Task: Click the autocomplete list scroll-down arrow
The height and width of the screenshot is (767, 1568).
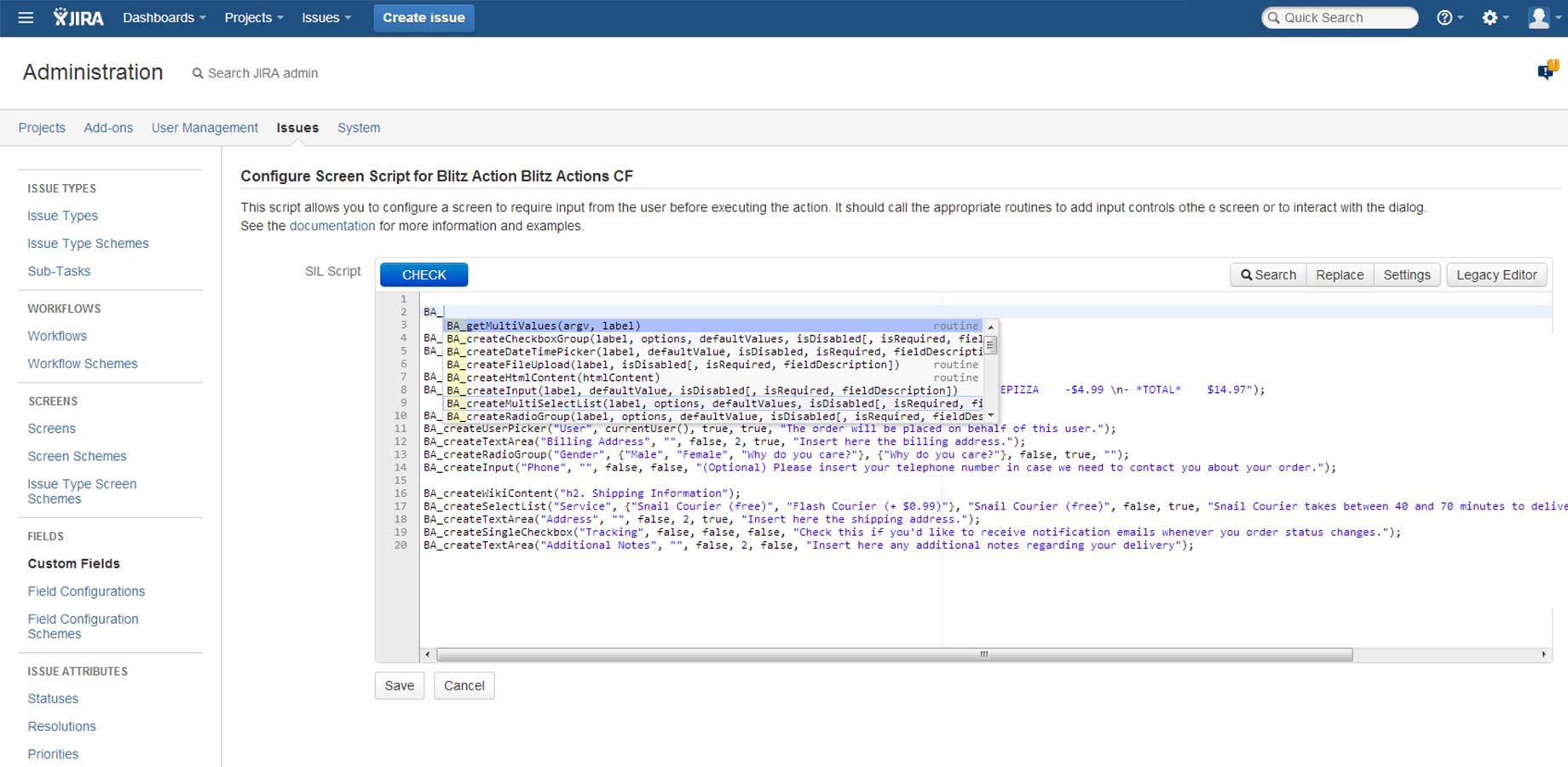Action: click(x=991, y=416)
